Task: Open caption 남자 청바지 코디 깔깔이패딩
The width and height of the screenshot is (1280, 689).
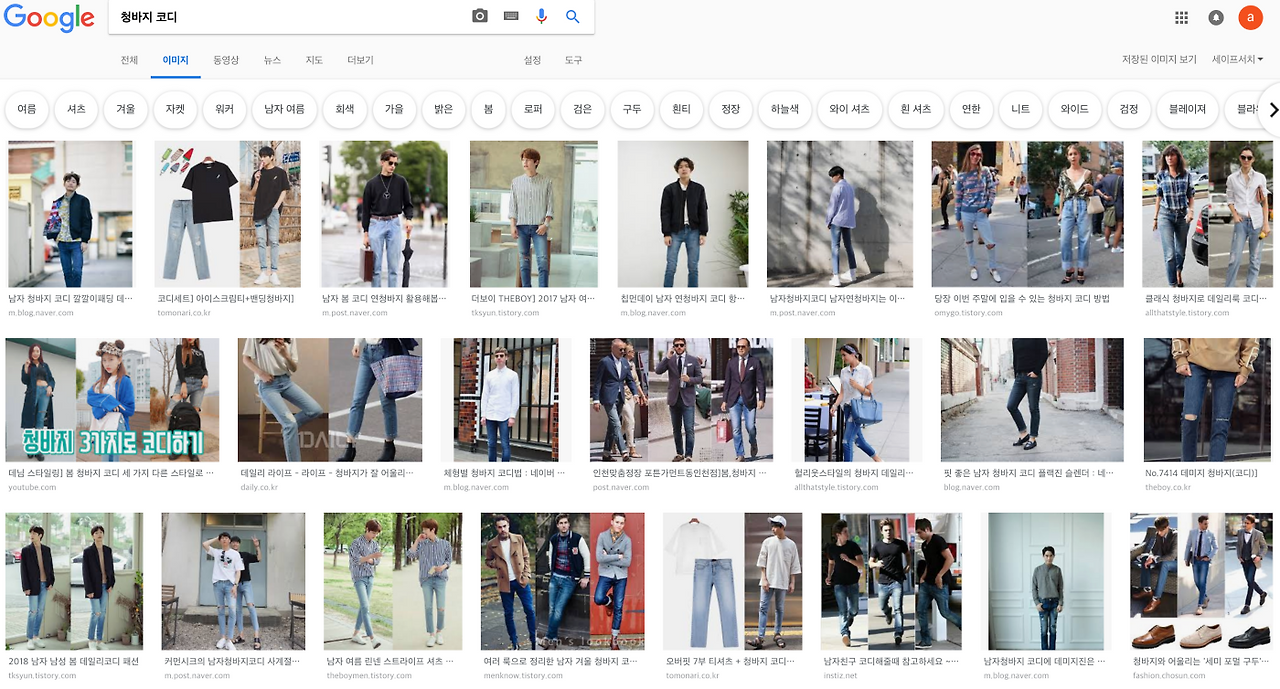Action: click(x=70, y=298)
